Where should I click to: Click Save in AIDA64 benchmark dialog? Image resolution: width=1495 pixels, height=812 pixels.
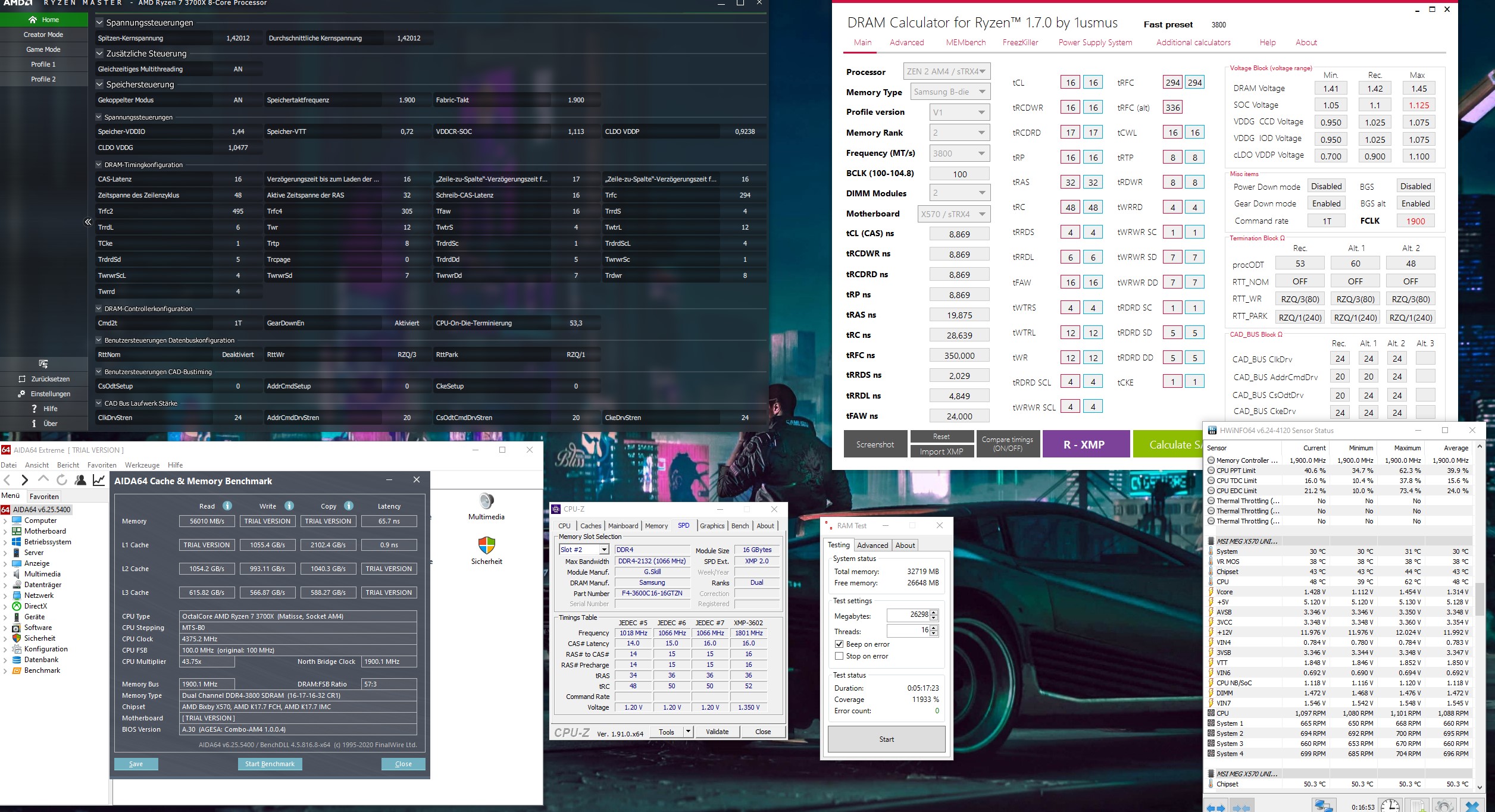136,764
